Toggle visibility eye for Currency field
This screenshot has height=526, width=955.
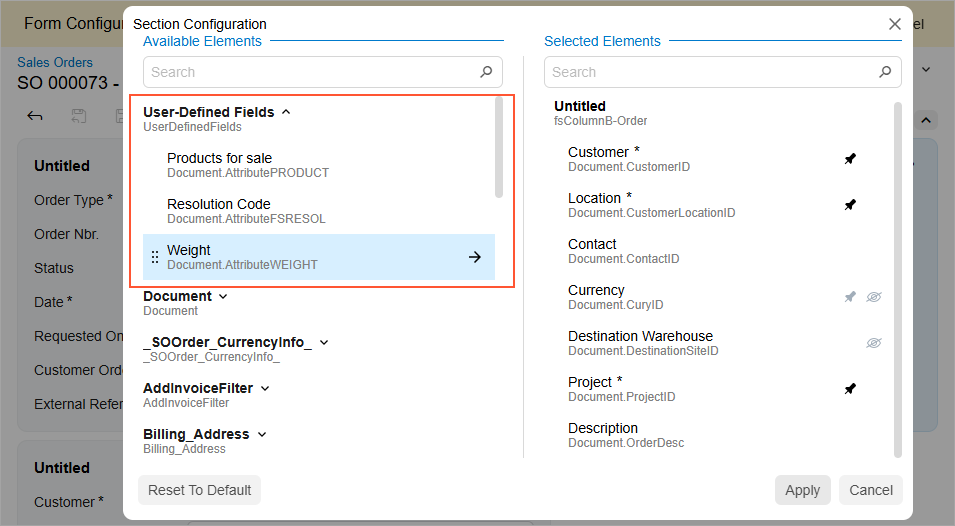(x=874, y=297)
